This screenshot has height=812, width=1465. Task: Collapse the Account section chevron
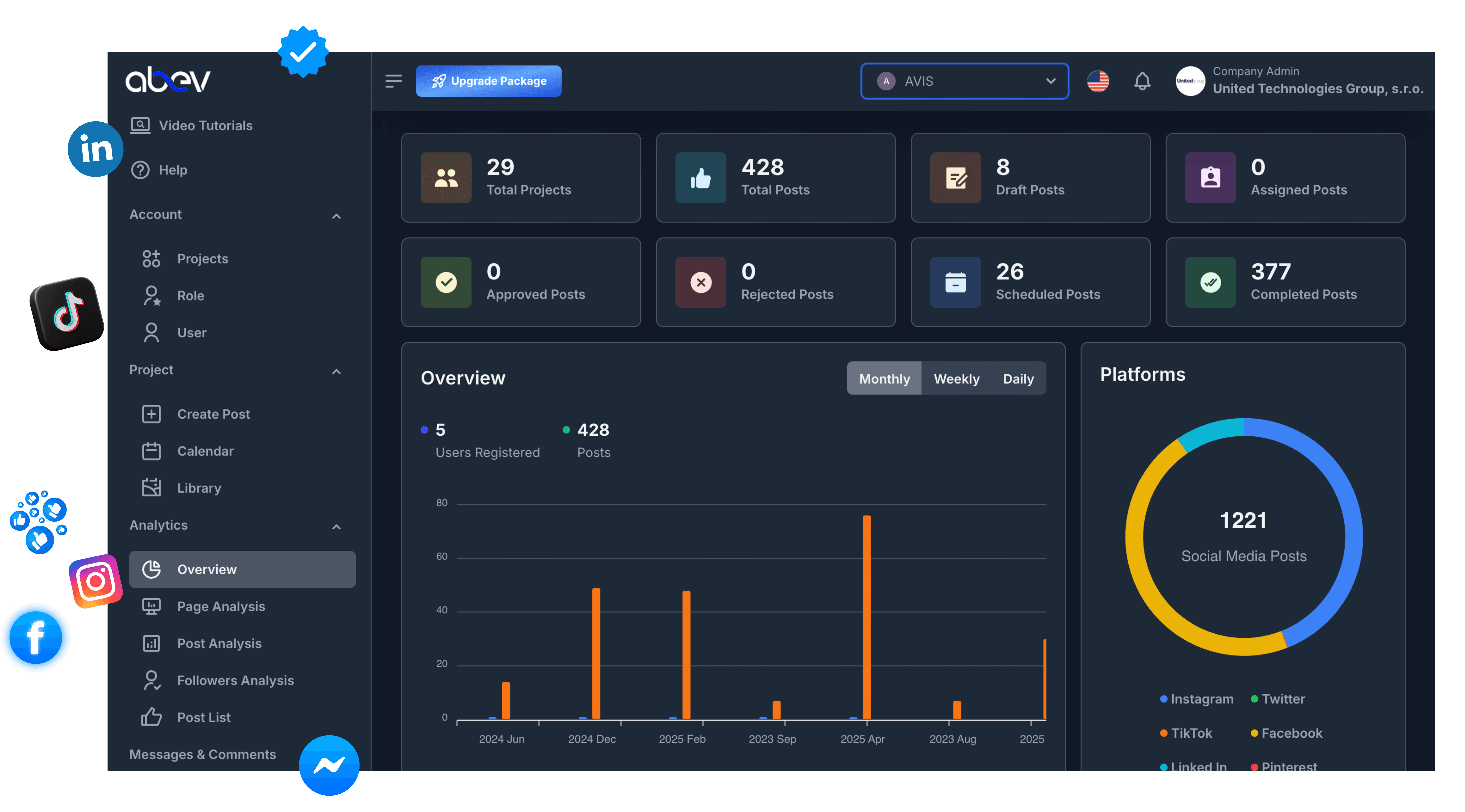[x=336, y=216]
